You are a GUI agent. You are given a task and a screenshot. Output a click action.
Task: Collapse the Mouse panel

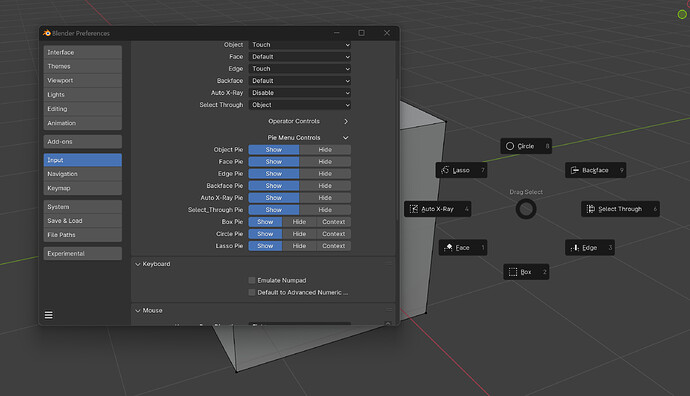click(x=138, y=311)
